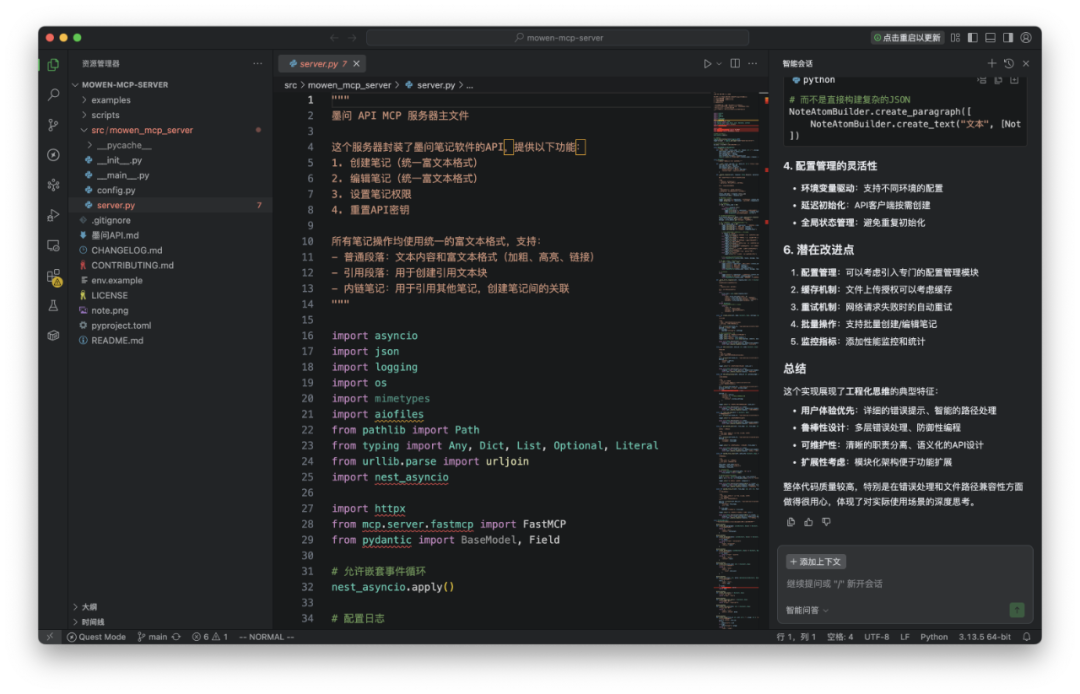Screen dimensions: 1080x694
Task: Open the Testing flask view
Action: click(53, 306)
